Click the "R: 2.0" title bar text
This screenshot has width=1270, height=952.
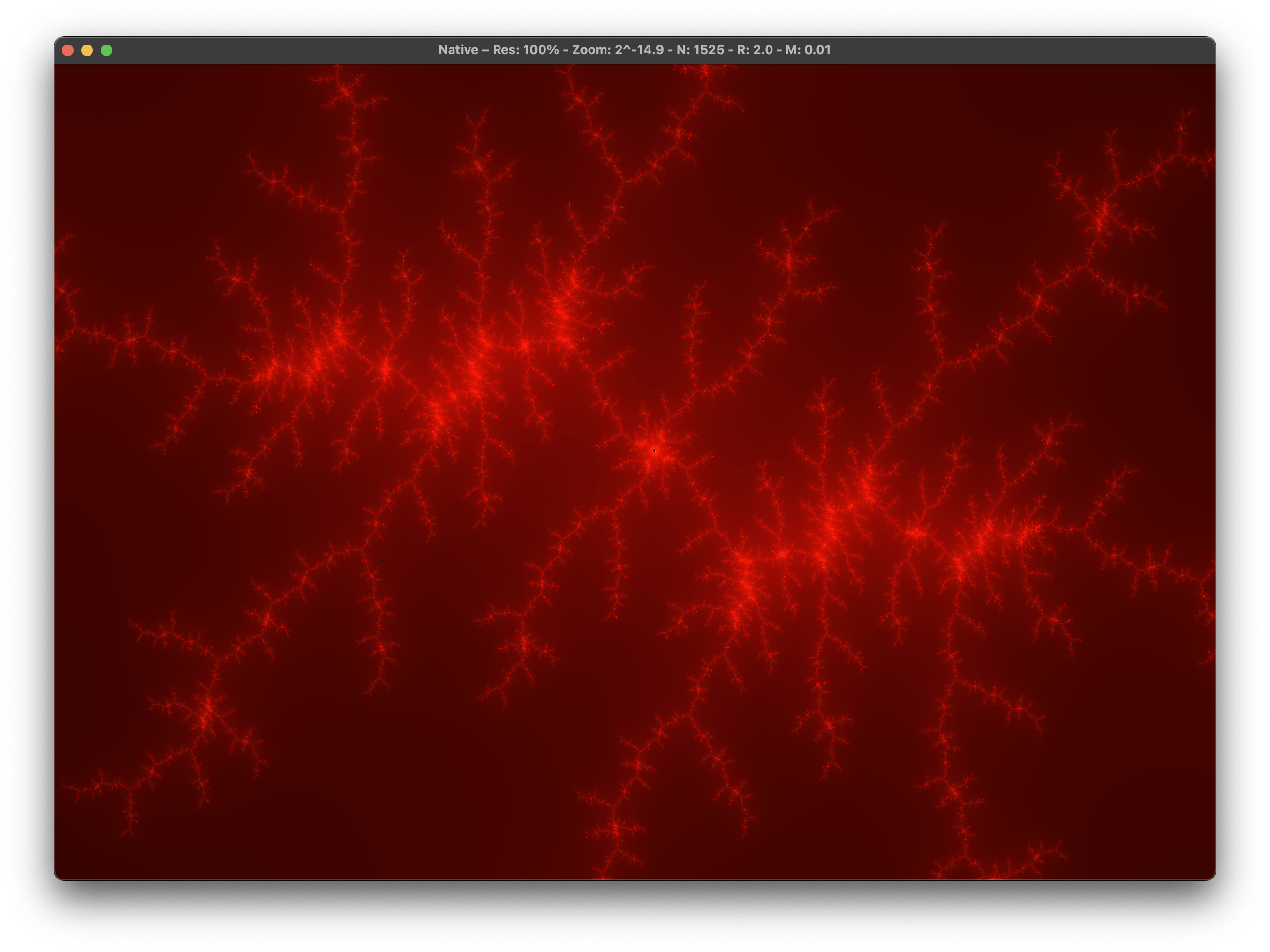pos(755,50)
